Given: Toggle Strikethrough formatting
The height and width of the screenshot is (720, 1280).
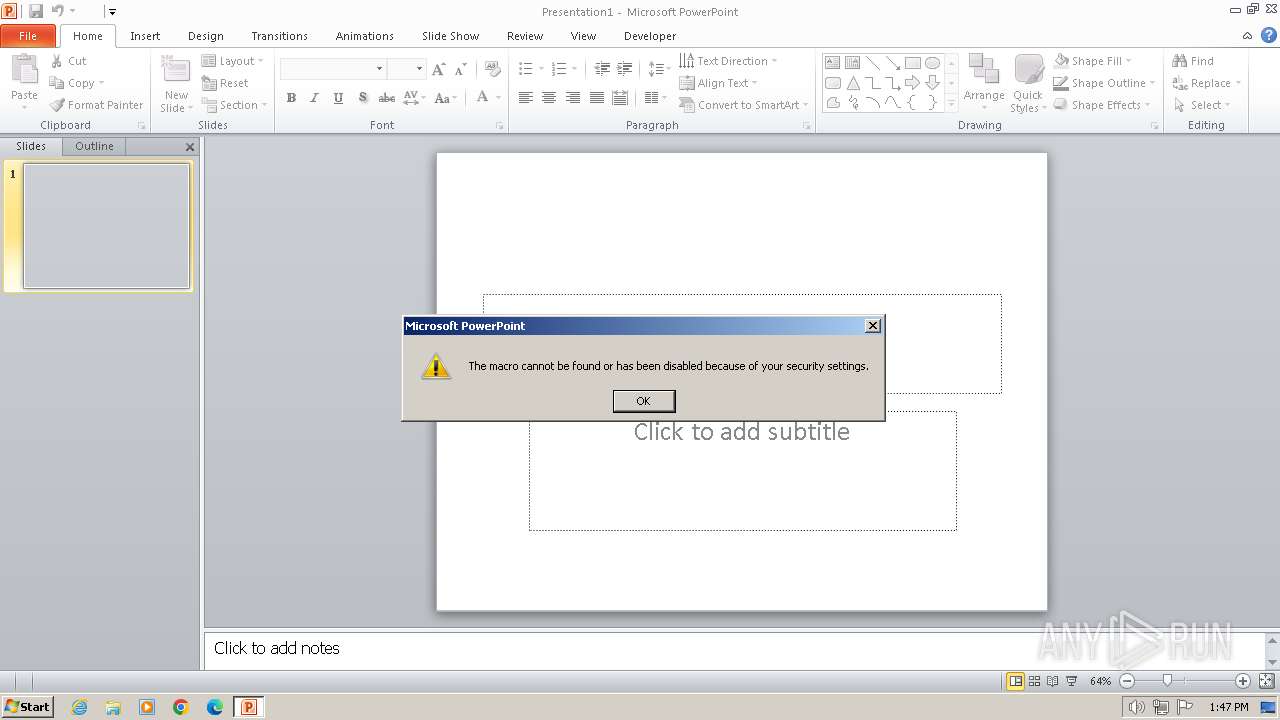Looking at the screenshot, I should tap(386, 98).
